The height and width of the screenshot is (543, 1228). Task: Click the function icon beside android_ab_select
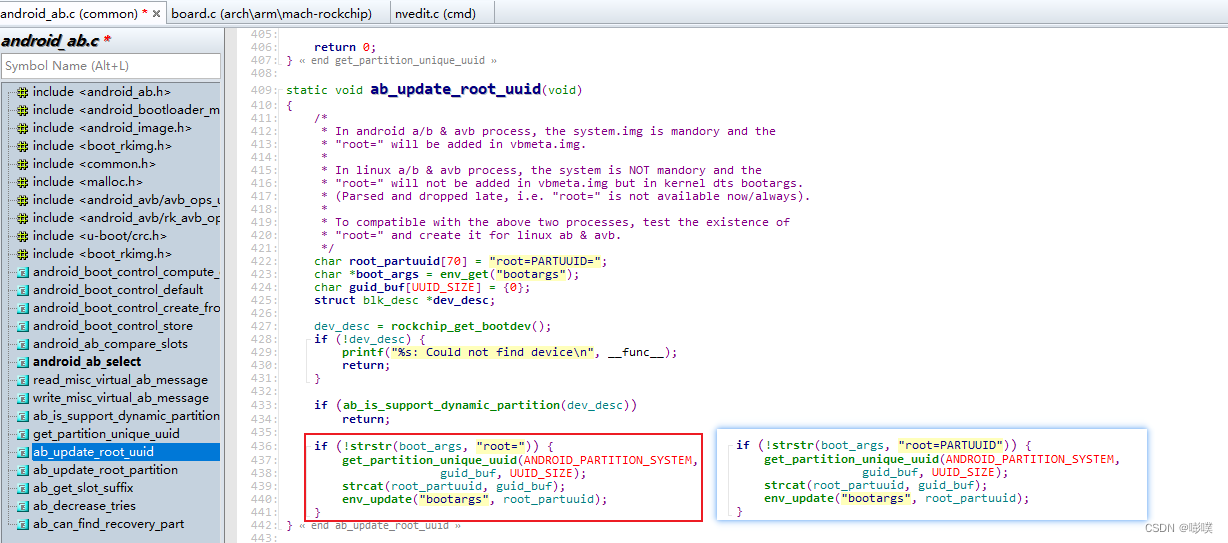(22, 362)
